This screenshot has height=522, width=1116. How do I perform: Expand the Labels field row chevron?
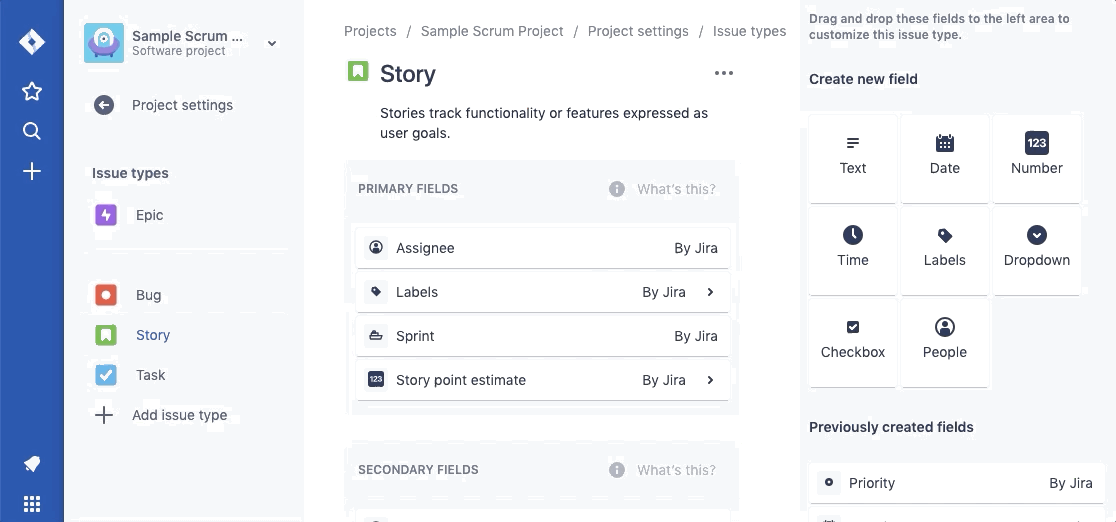pos(710,292)
